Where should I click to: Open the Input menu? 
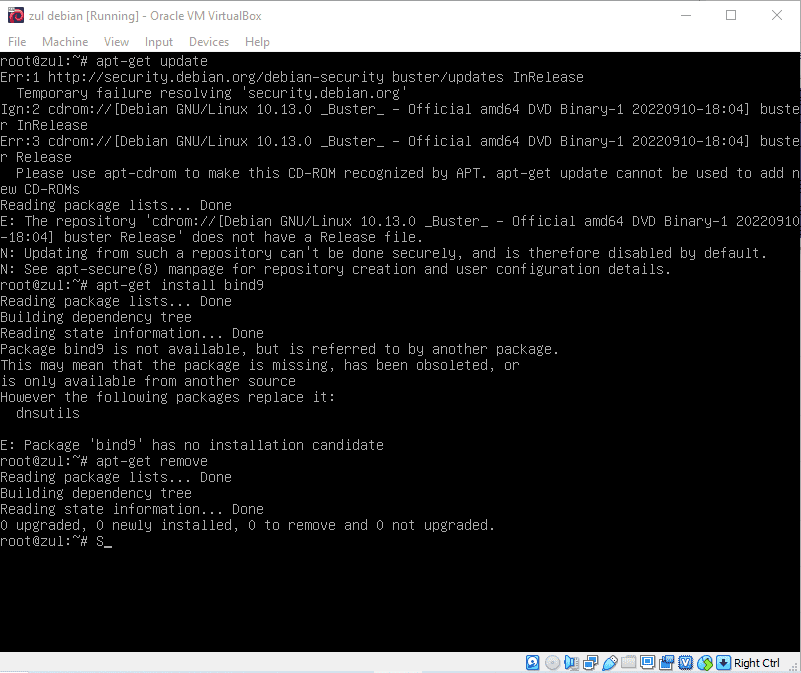tap(158, 42)
